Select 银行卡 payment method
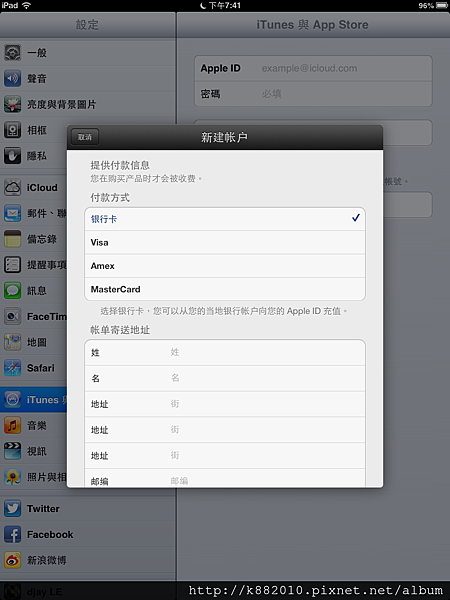450x600 pixels. coord(225,219)
